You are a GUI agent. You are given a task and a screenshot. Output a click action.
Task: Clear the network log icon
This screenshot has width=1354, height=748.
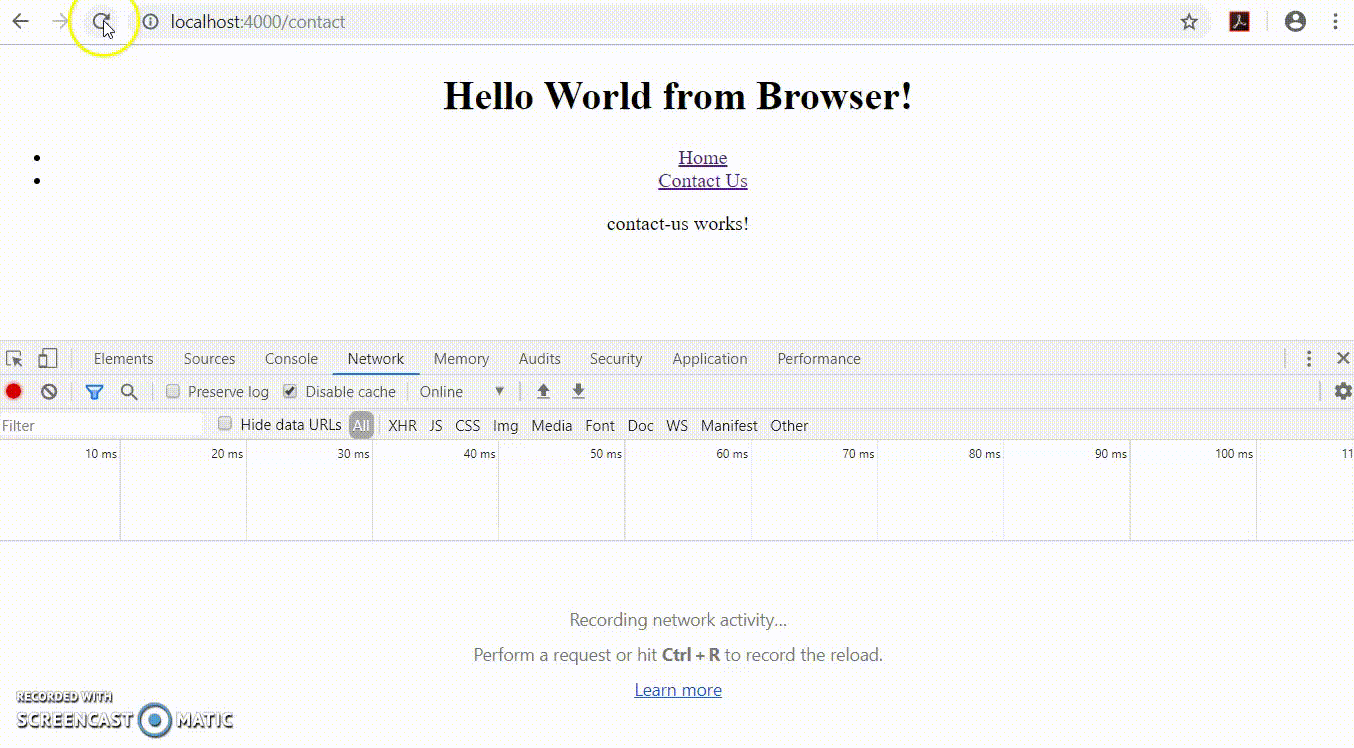(x=49, y=391)
